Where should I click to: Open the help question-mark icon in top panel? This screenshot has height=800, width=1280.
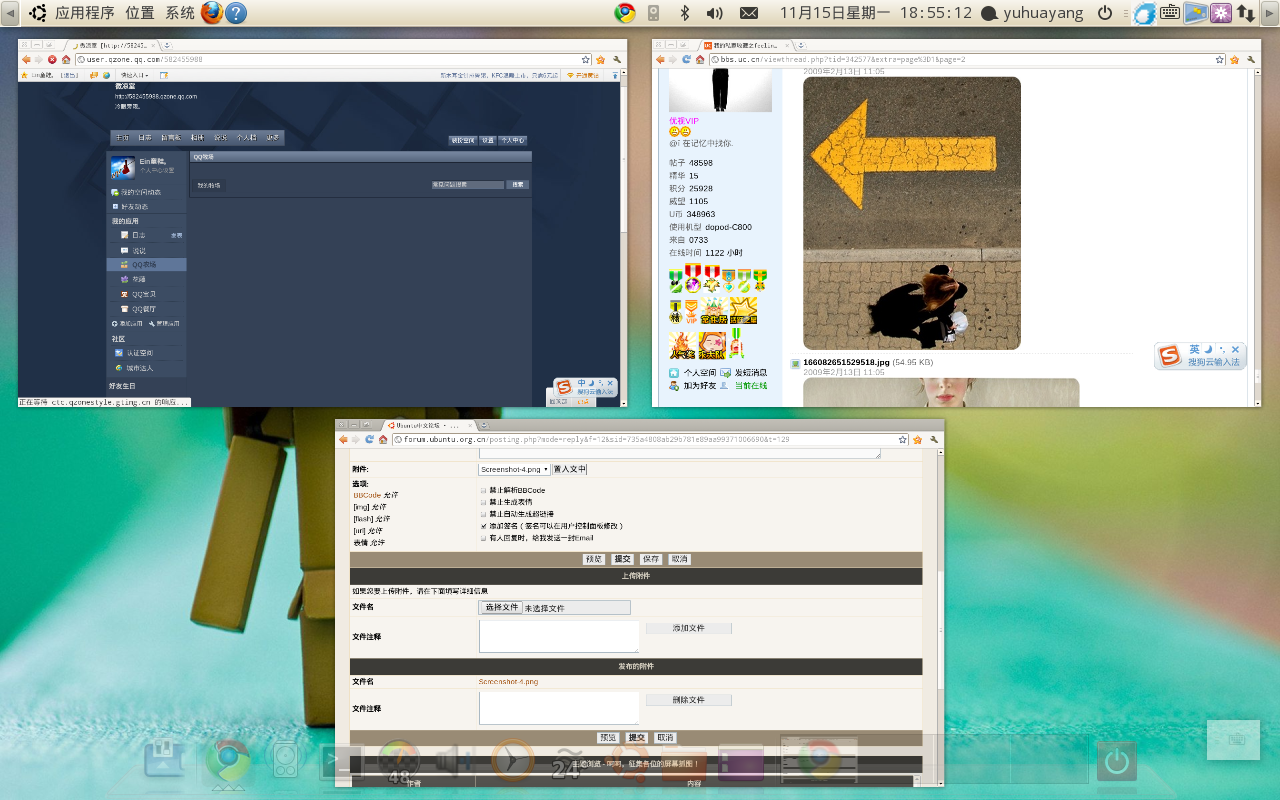[x=236, y=13]
